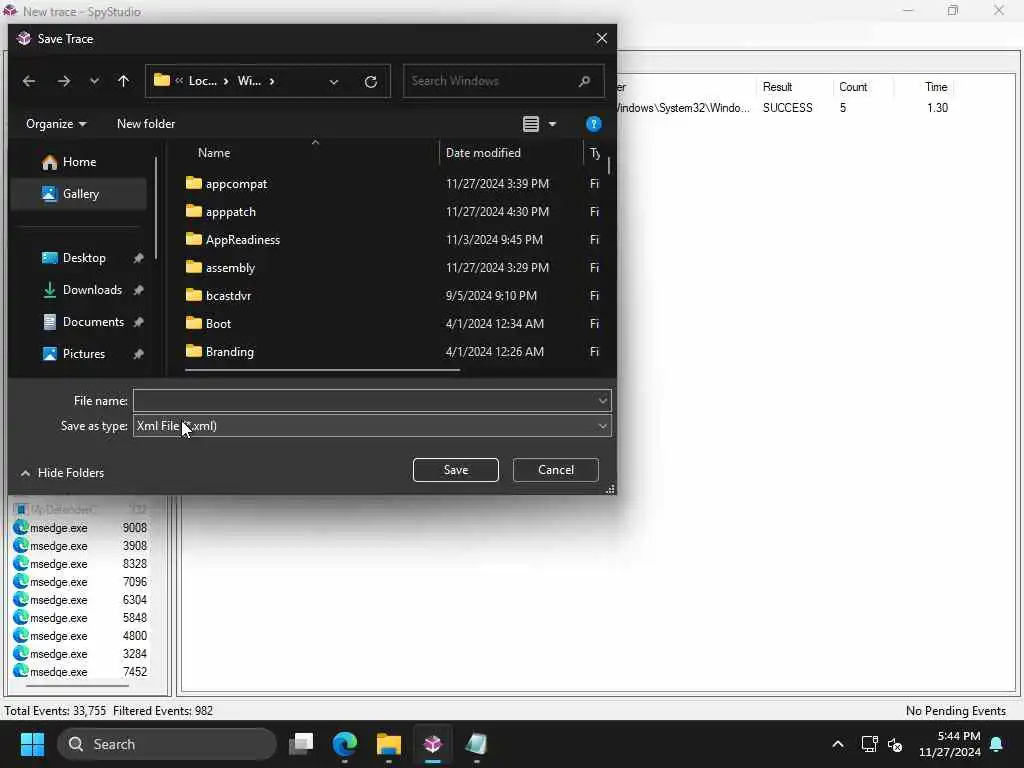1024x768 pixels.
Task: Click the Wi... breadcrumb segment
Action: 249,81
